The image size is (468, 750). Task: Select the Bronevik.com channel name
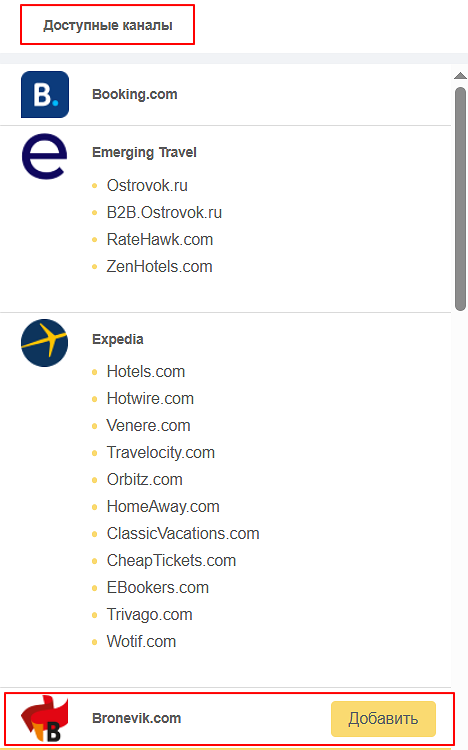click(x=136, y=718)
